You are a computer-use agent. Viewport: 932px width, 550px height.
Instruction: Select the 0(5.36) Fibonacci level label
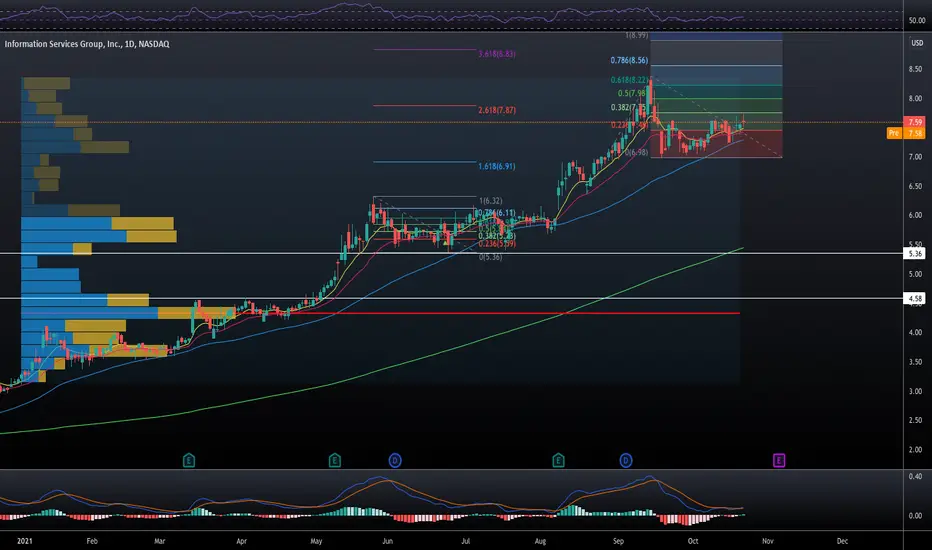coord(490,257)
